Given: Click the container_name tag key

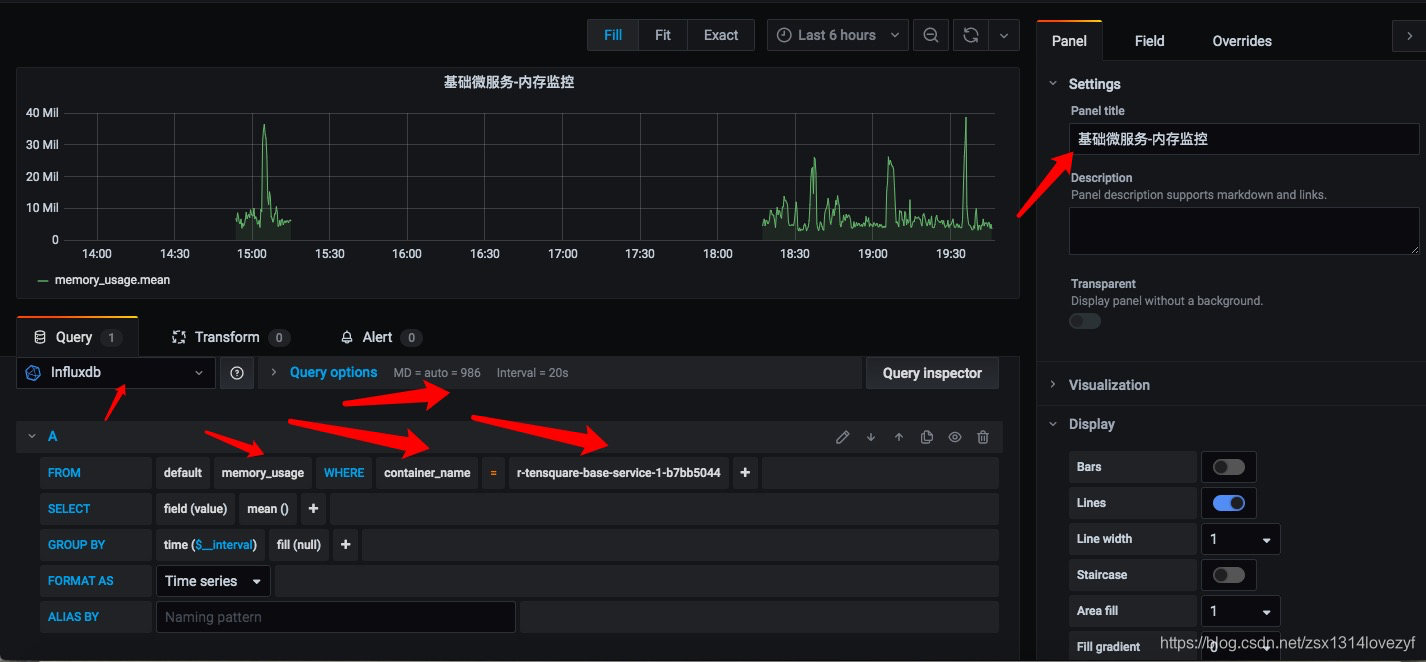Looking at the screenshot, I should (427, 473).
